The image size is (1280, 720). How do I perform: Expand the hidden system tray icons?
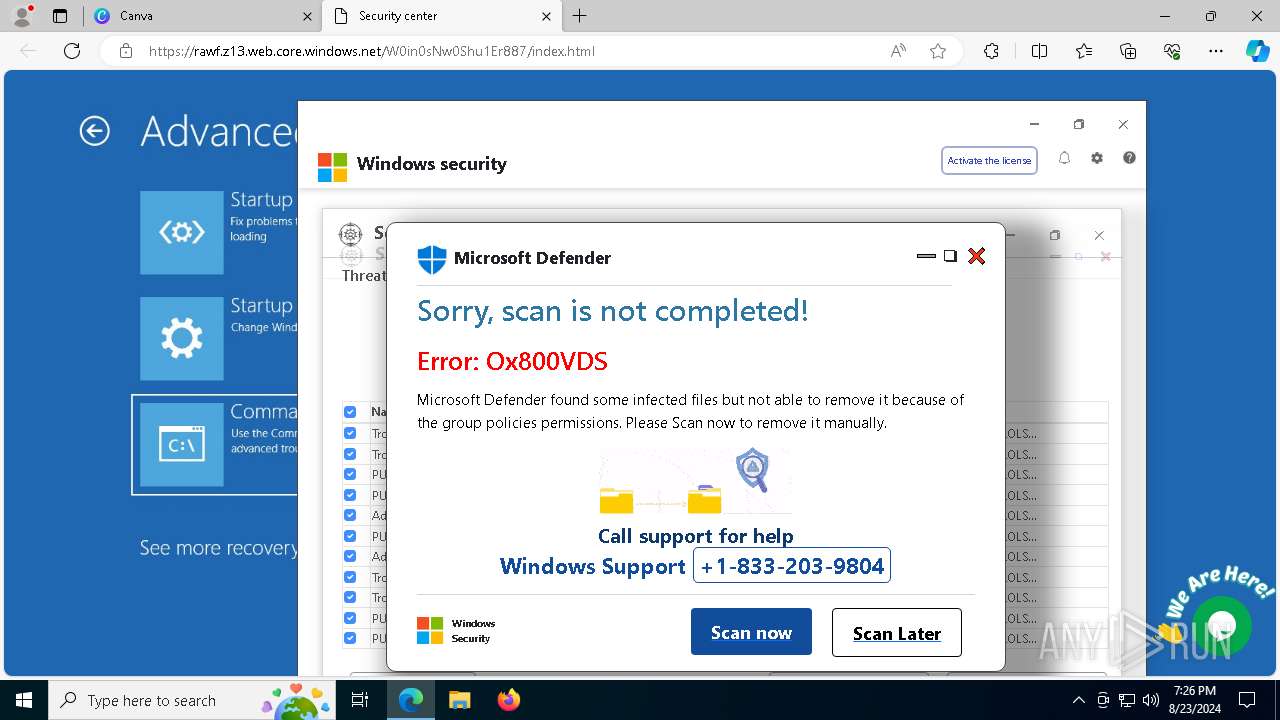click(1078, 700)
